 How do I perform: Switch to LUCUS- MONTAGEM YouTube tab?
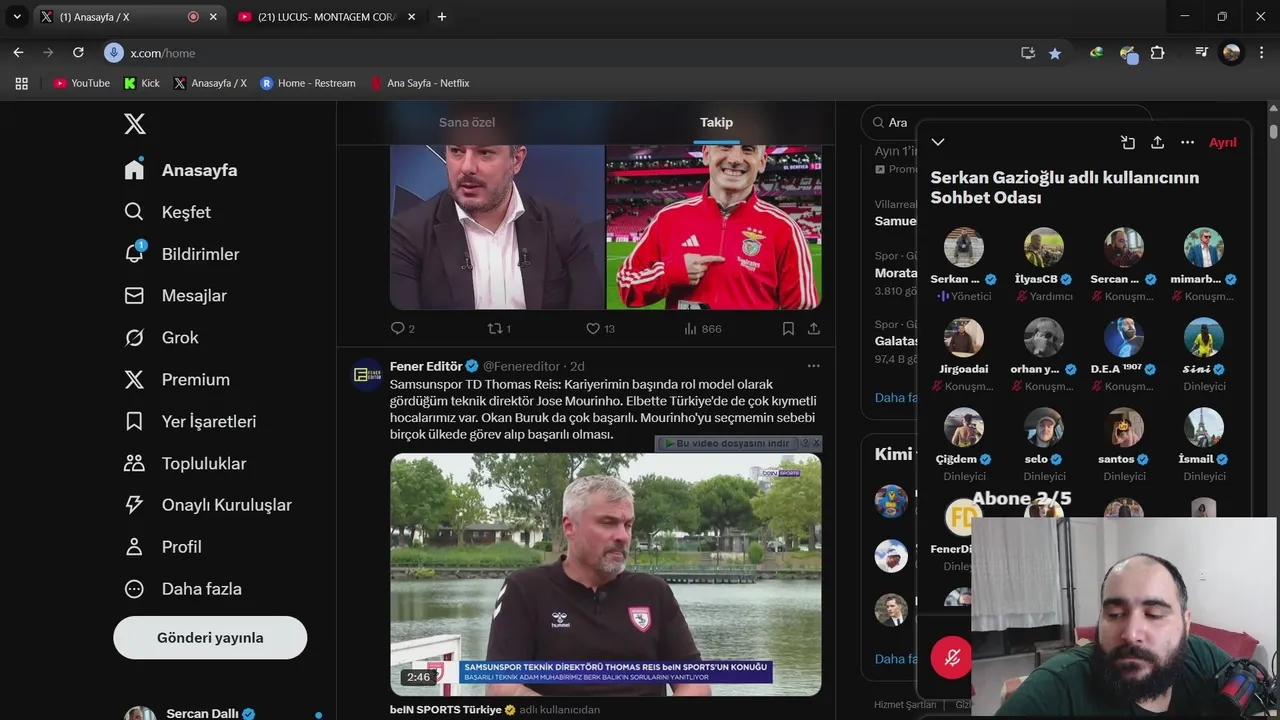(x=326, y=17)
